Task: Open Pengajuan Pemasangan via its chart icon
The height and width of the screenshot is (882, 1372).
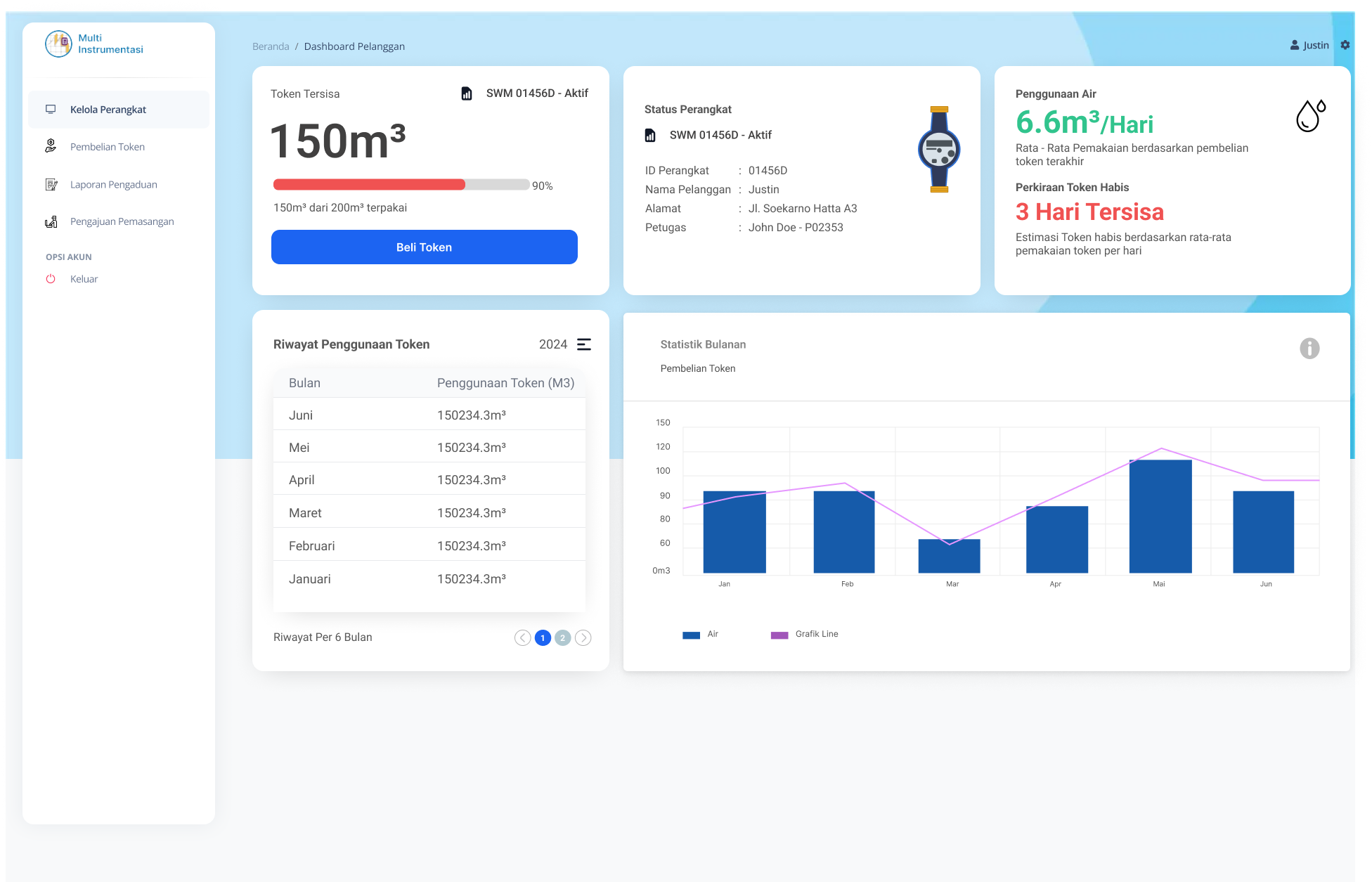Action: point(51,221)
